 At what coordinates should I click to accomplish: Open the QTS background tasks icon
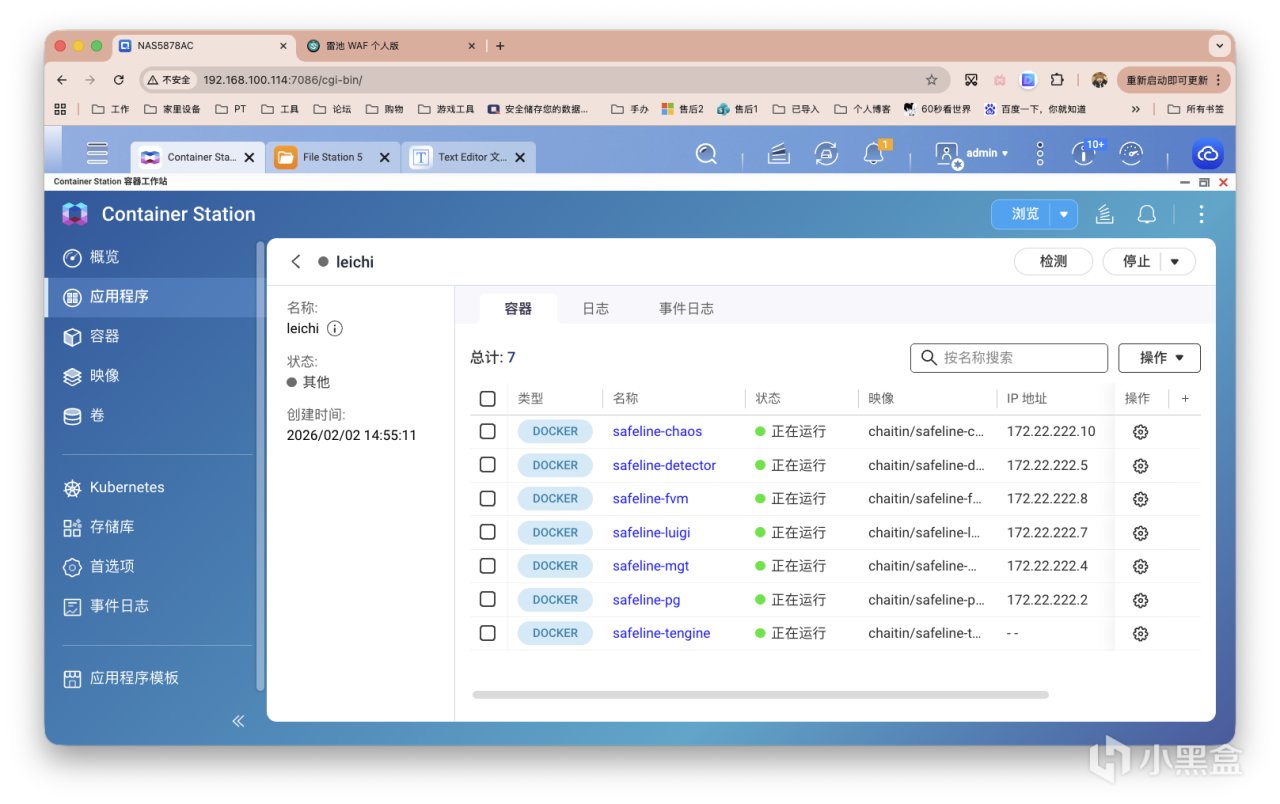tap(779, 153)
